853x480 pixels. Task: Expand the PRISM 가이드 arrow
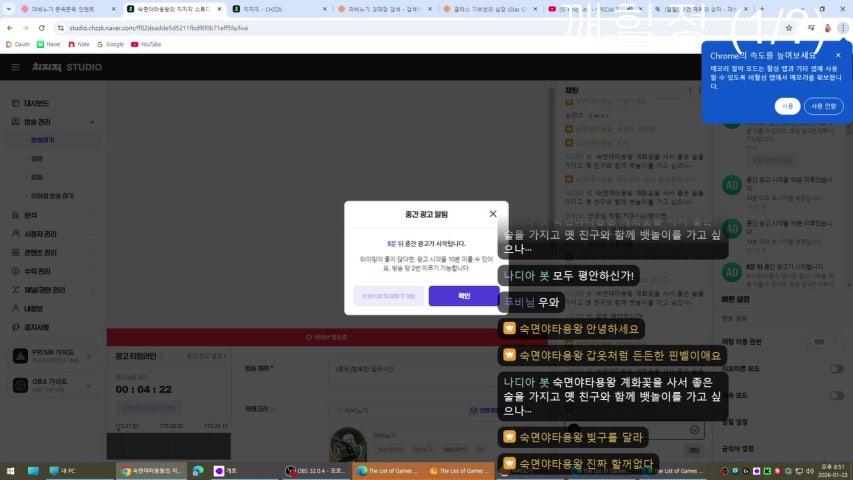pyautogui.click(x=89, y=356)
